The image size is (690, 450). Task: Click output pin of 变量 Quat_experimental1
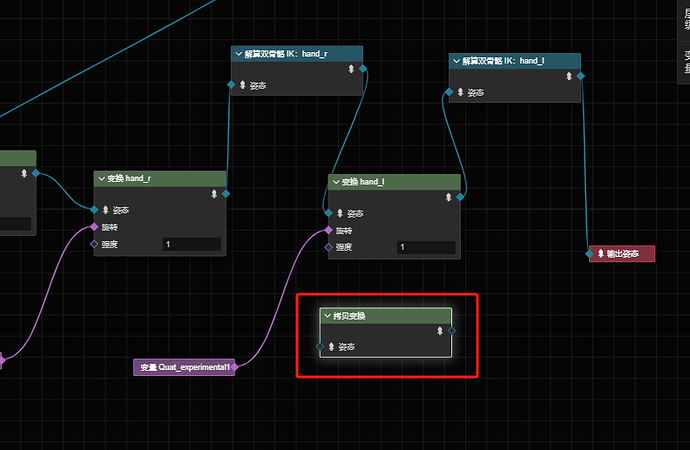tap(235, 366)
